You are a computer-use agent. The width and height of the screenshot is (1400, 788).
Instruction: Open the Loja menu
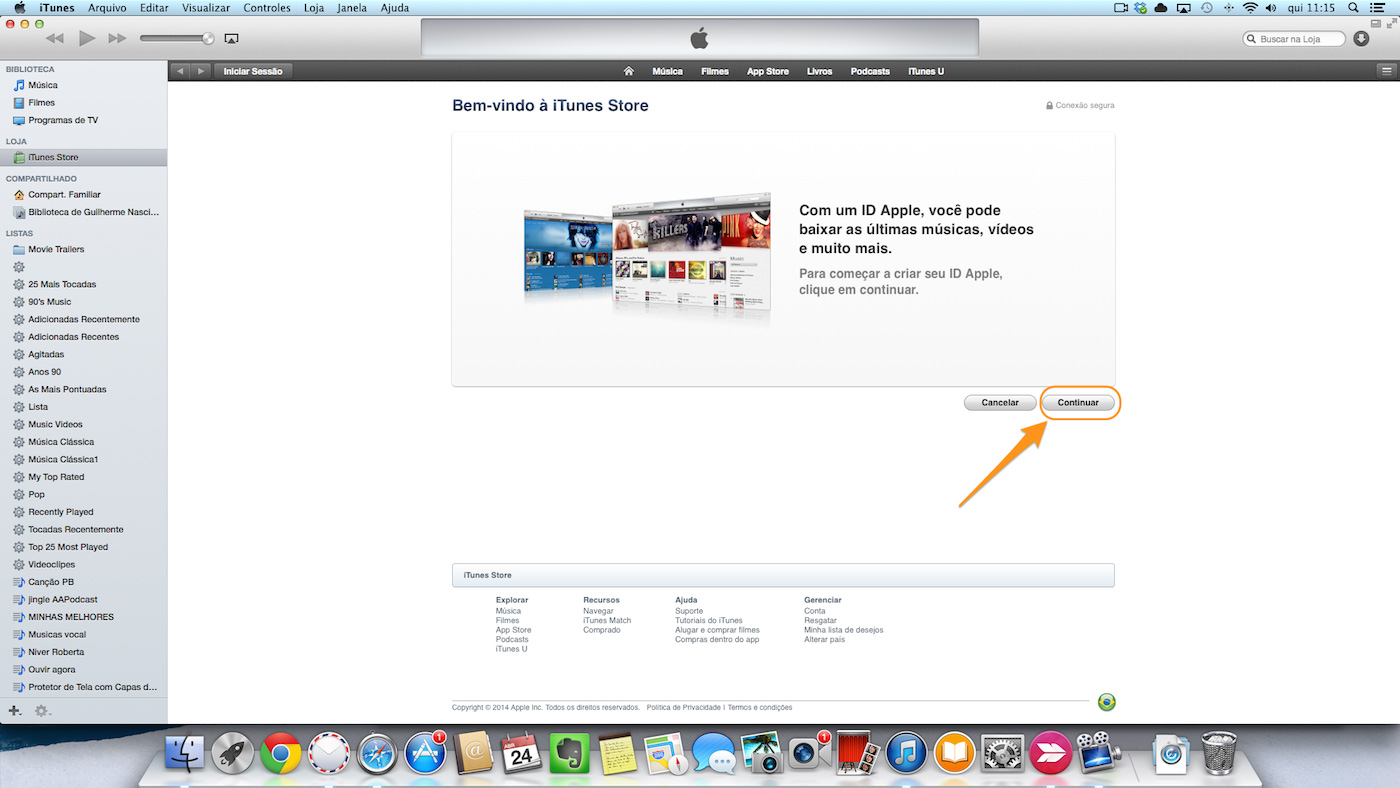pos(313,8)
